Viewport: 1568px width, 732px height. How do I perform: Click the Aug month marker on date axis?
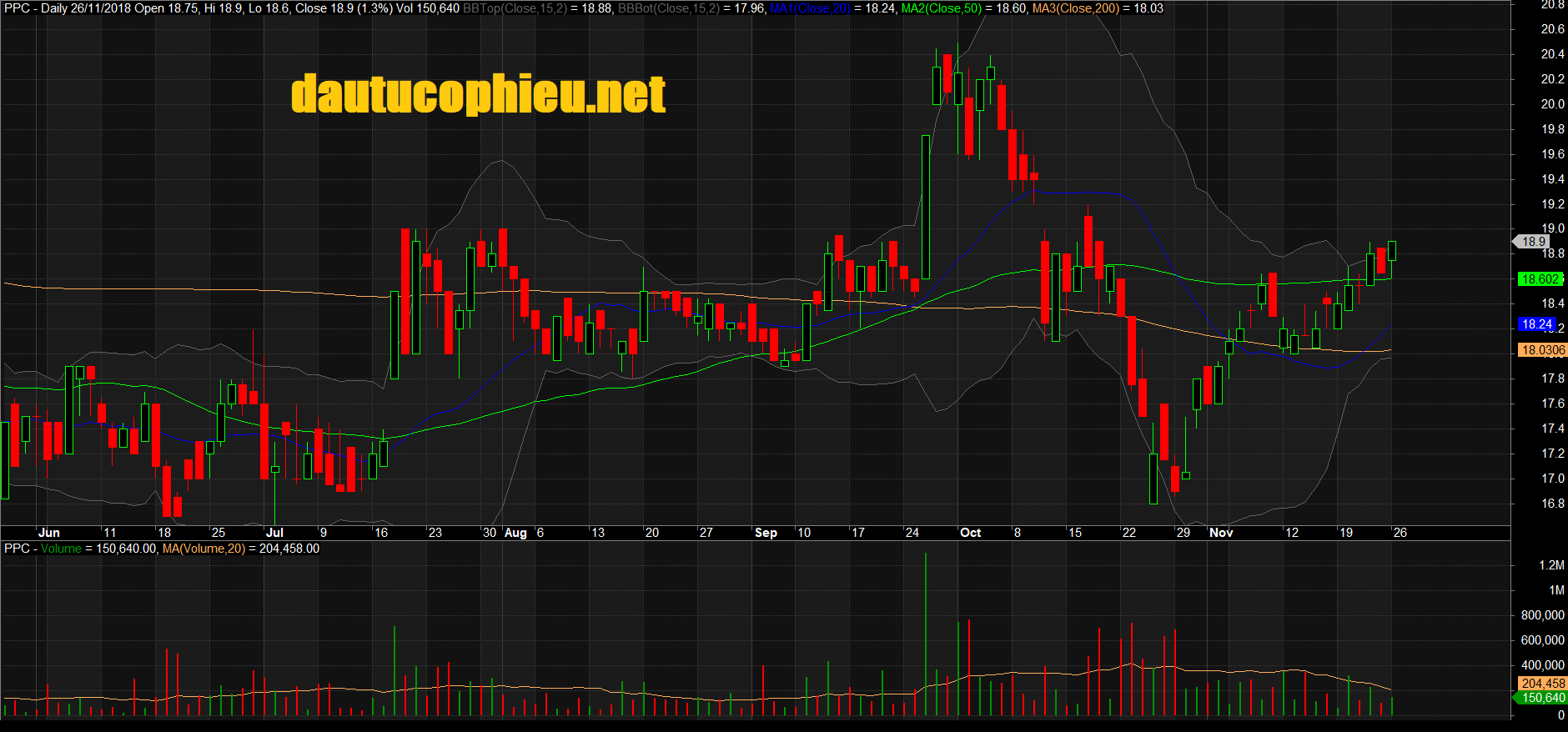tap(515, 533)
